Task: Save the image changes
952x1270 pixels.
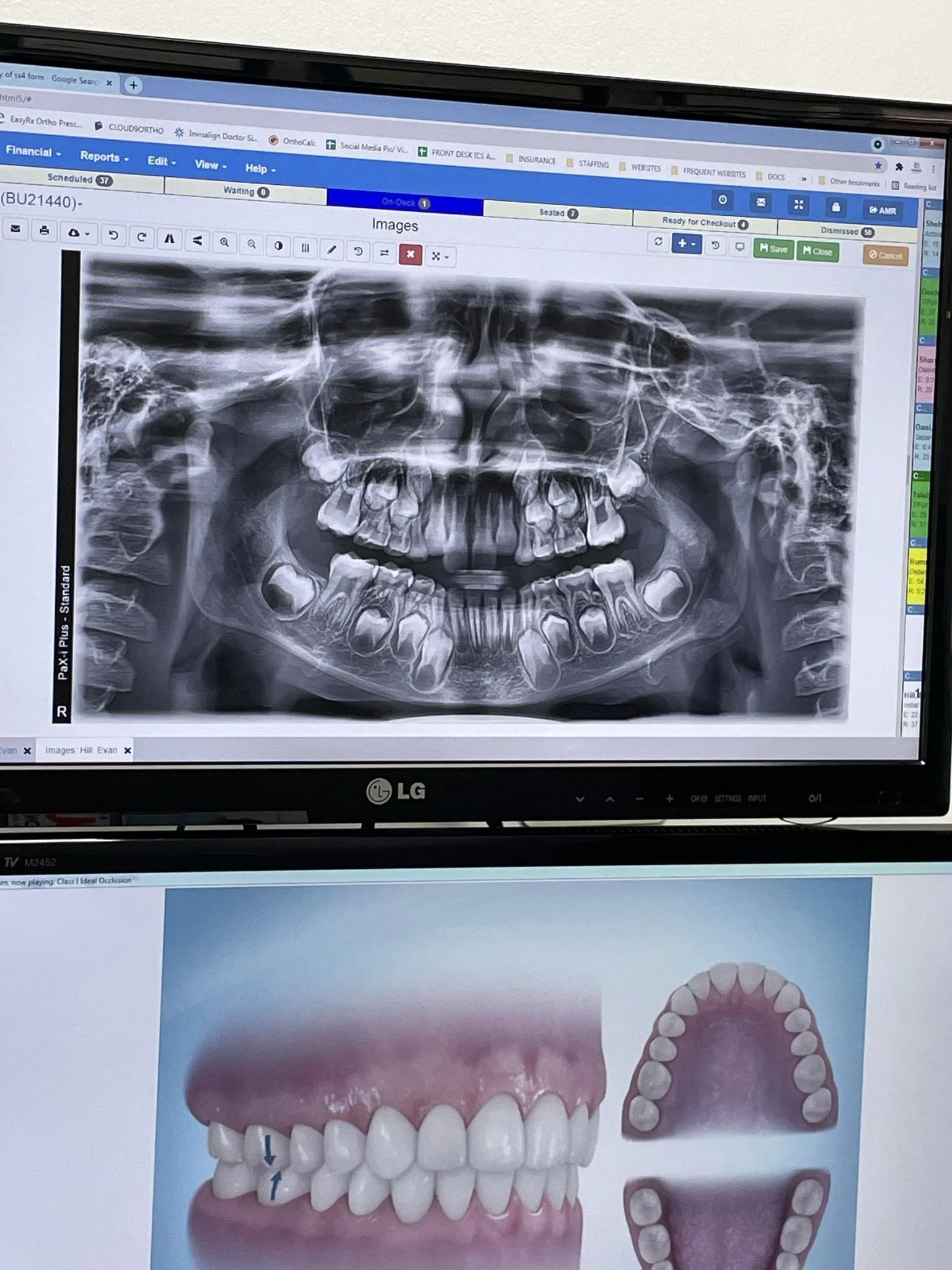Action: [773, 249]
